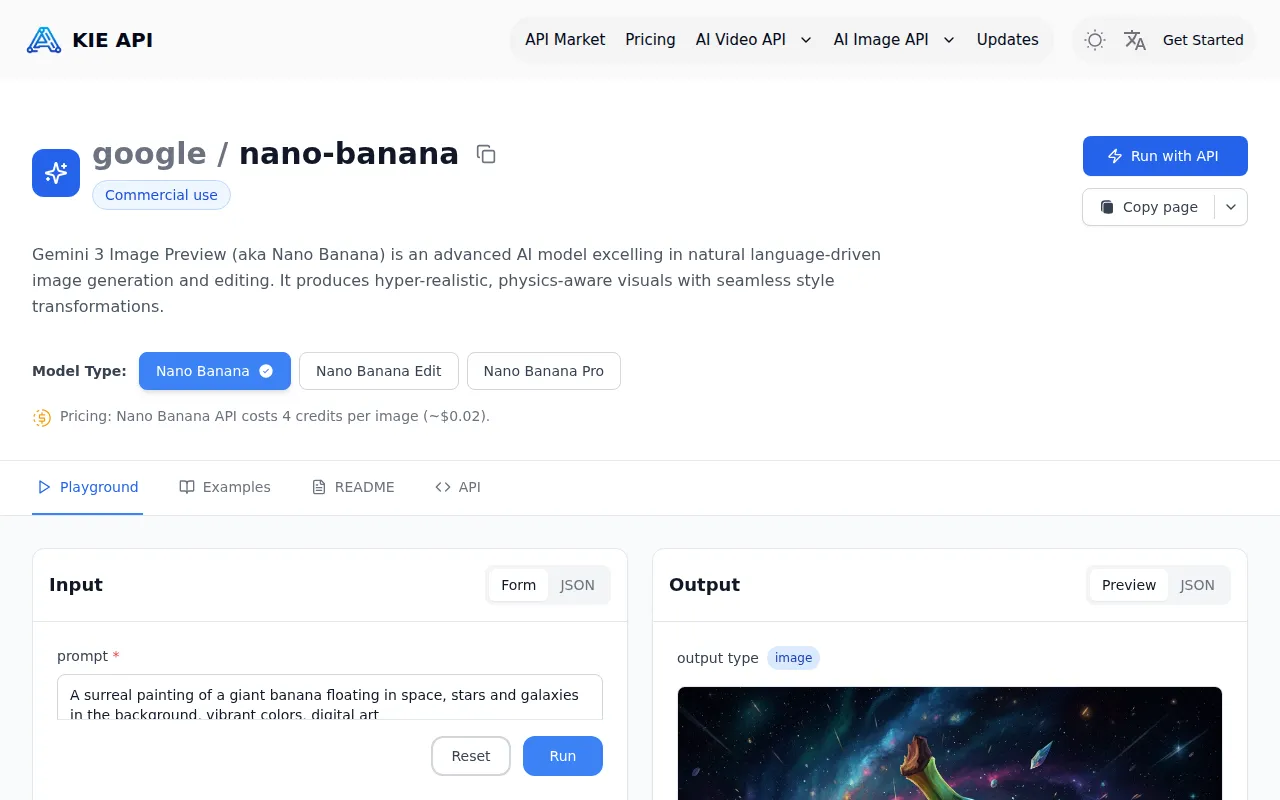Viewport: 1280px width, 800px height.
Task: Open the Copy page dropdown arrow
Action: [x=1231, y=207]
